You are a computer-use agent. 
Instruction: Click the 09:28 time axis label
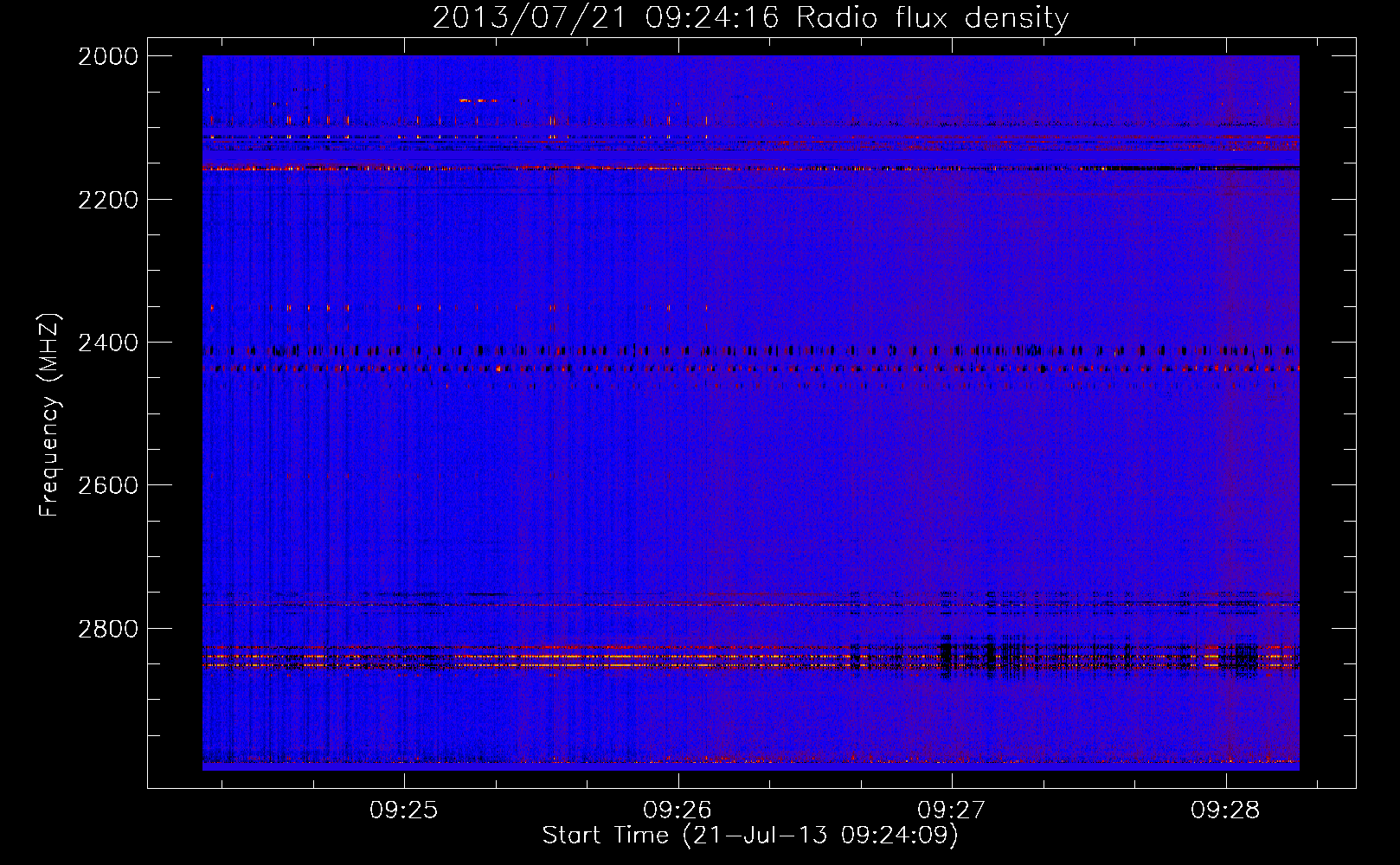tap(1225, 811)
